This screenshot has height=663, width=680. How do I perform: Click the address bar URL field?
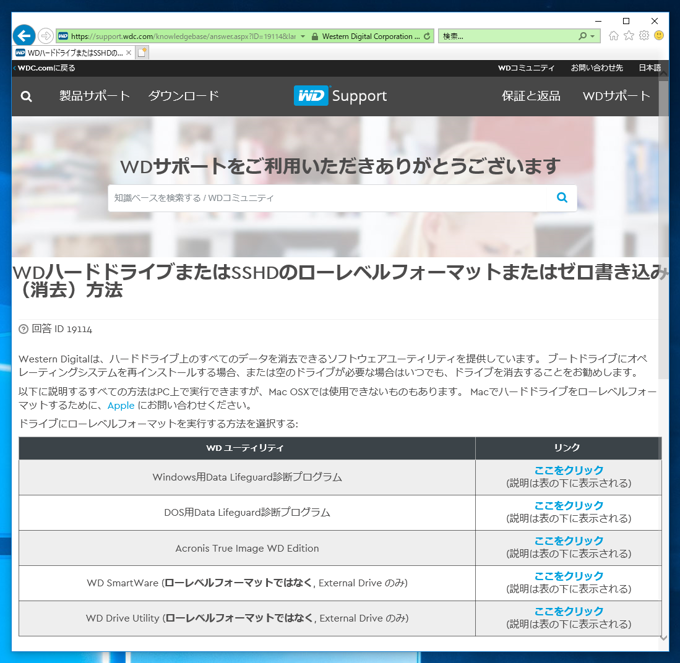(x=183, y=36)
